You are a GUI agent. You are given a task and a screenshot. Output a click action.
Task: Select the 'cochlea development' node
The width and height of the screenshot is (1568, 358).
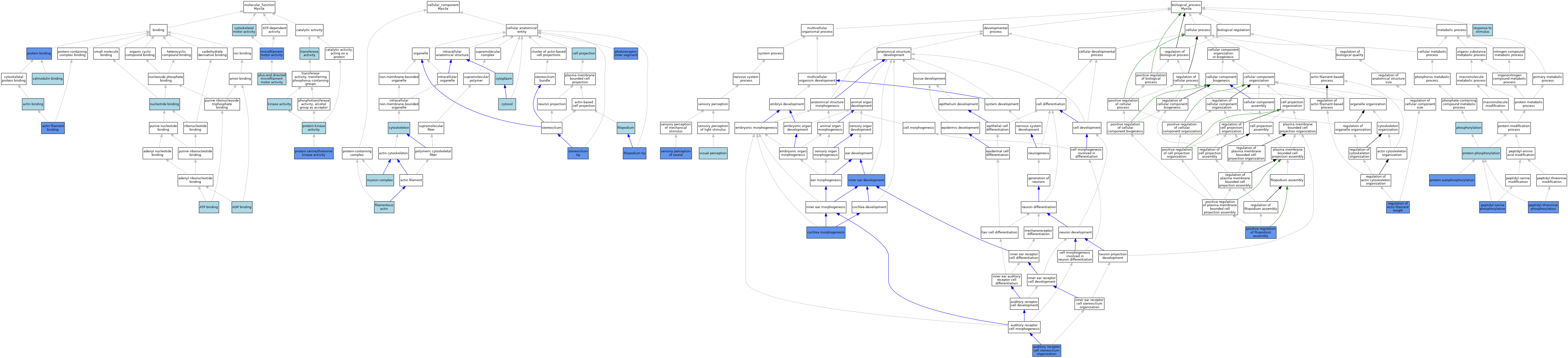[869, 207]
